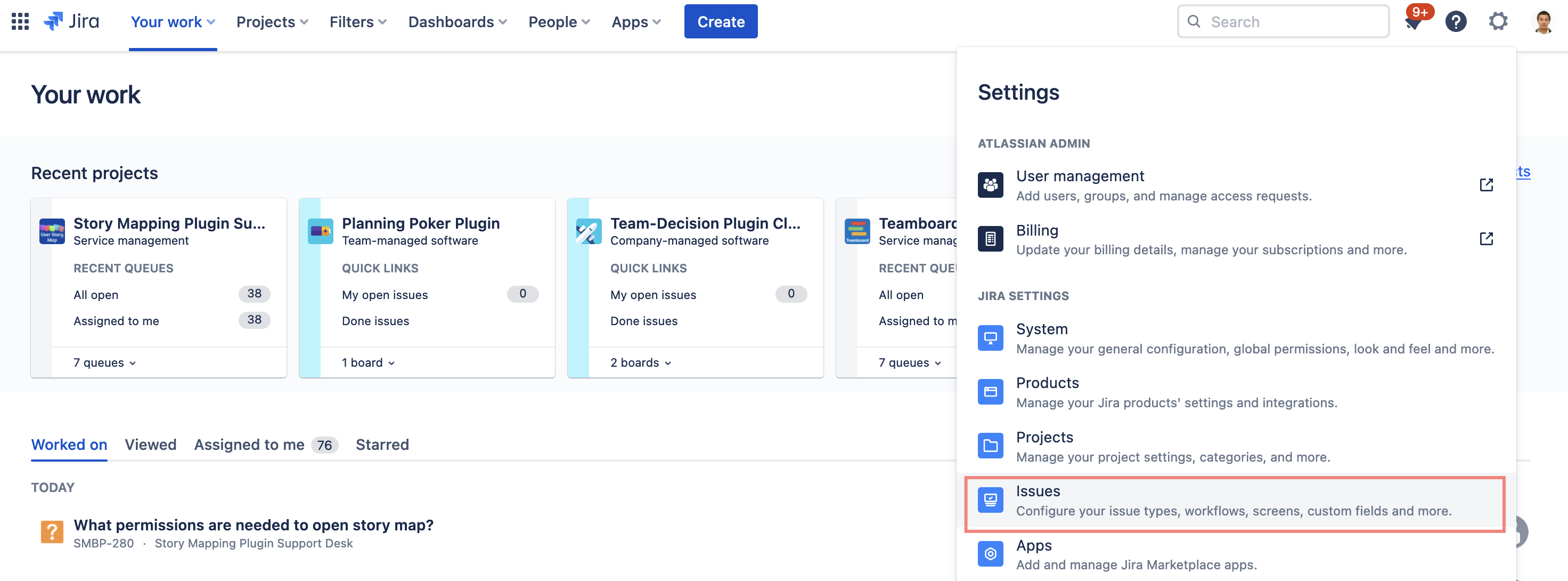Switch to the Assigned to me tab
Image resolution: width=1568 pixels, height=581 pixels.
pyautogui.click(x=249, y=445)
